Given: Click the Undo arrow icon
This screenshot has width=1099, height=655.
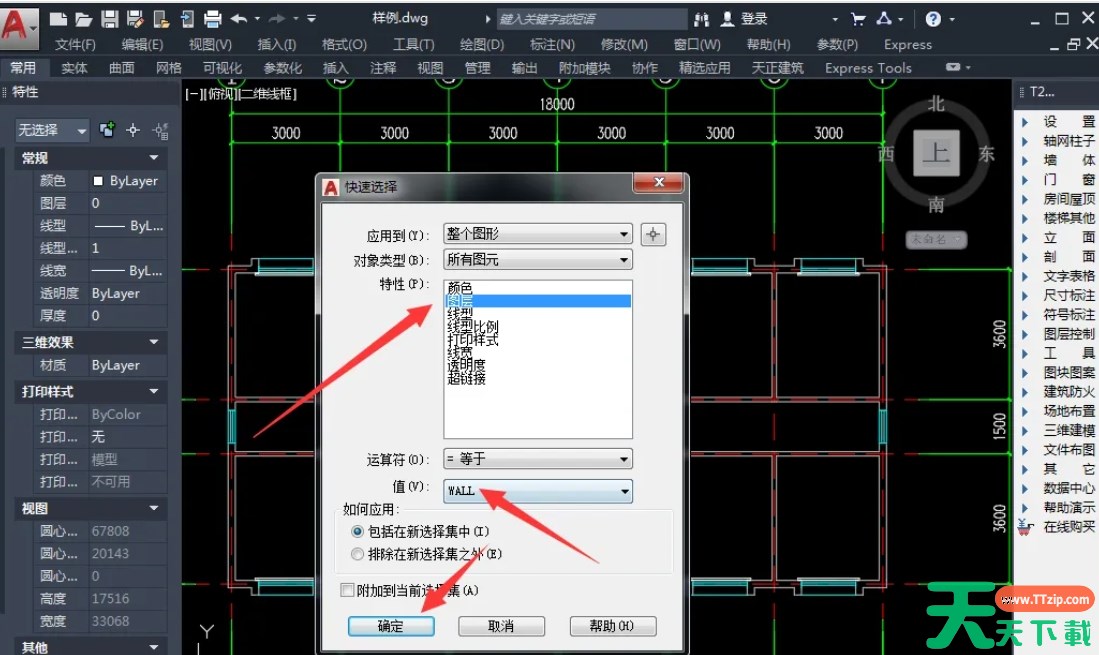Looking at the screenshot, I should coord(238,19).
